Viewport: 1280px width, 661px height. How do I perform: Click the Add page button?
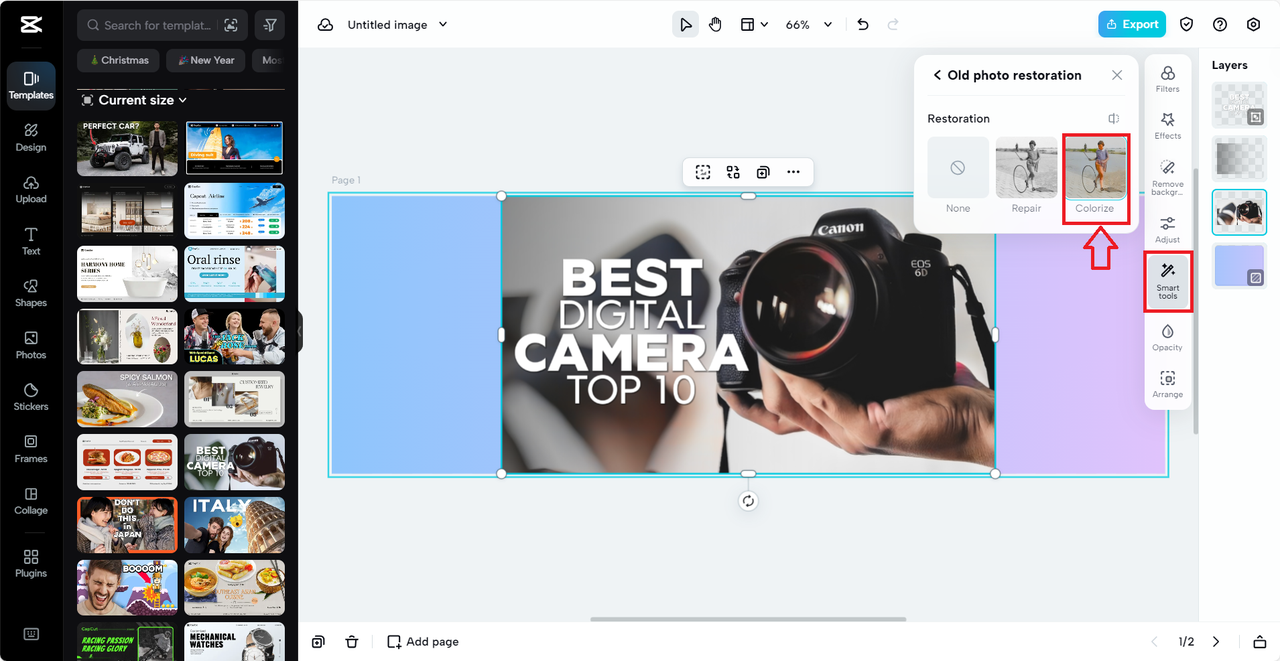(x=423, y=642)
